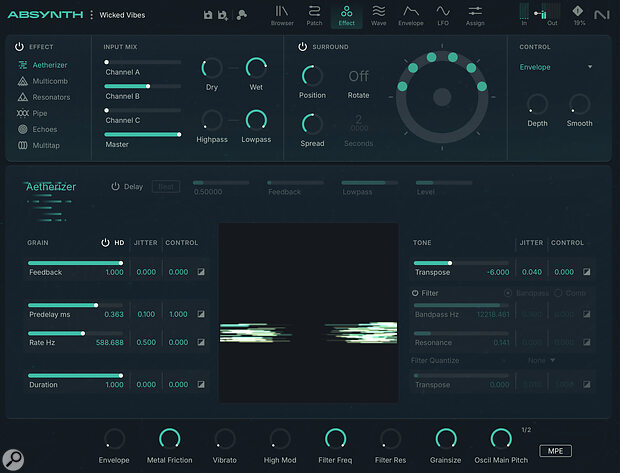
Task: Select the Aetherizer effect
Action: (43, 65)
